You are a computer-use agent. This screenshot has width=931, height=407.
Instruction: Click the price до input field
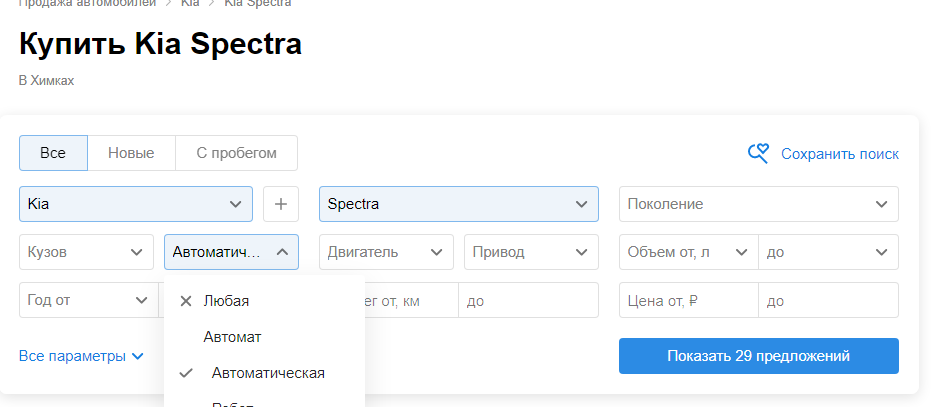click(829, 300)
